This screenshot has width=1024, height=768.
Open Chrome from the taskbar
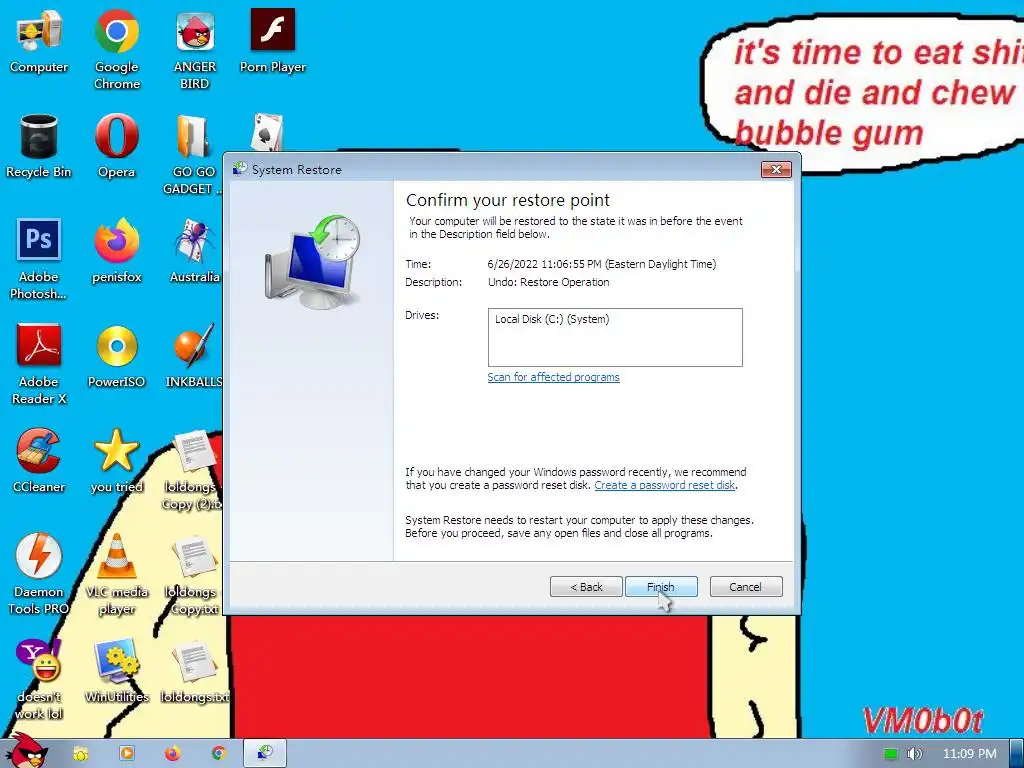pos(219,754)
